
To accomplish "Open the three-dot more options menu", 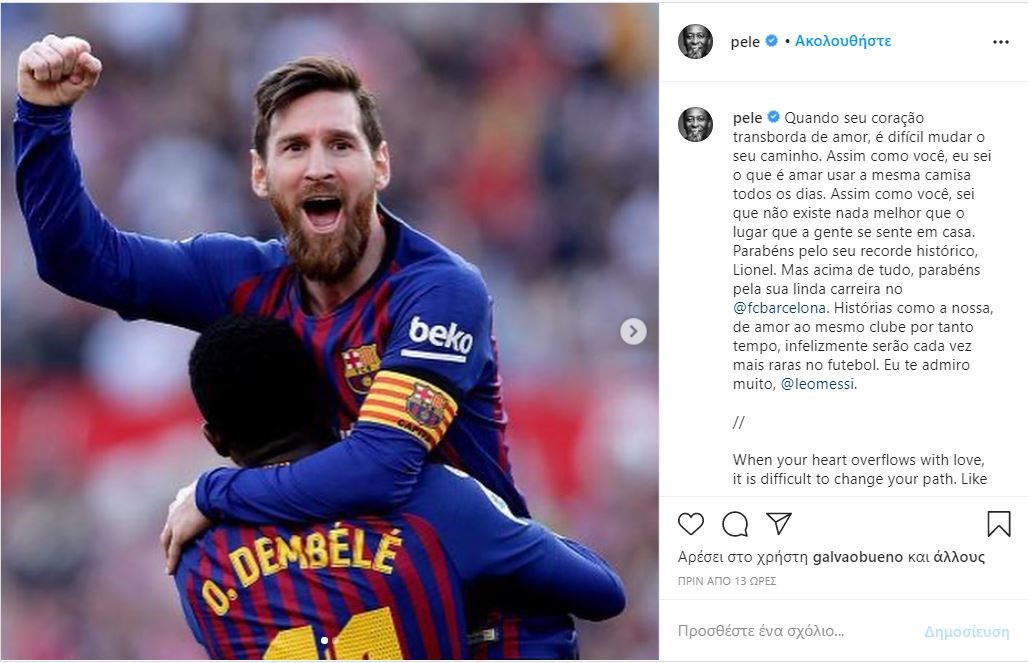I will (1000, 42).
